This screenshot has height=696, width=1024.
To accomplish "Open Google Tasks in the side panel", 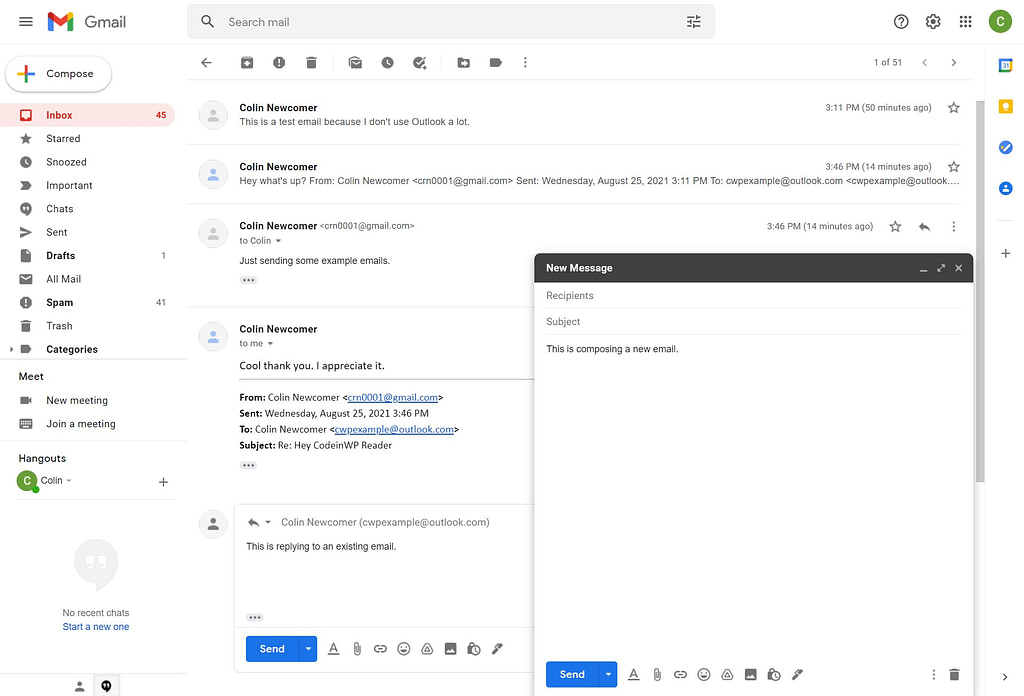I will click(1006, 147).
